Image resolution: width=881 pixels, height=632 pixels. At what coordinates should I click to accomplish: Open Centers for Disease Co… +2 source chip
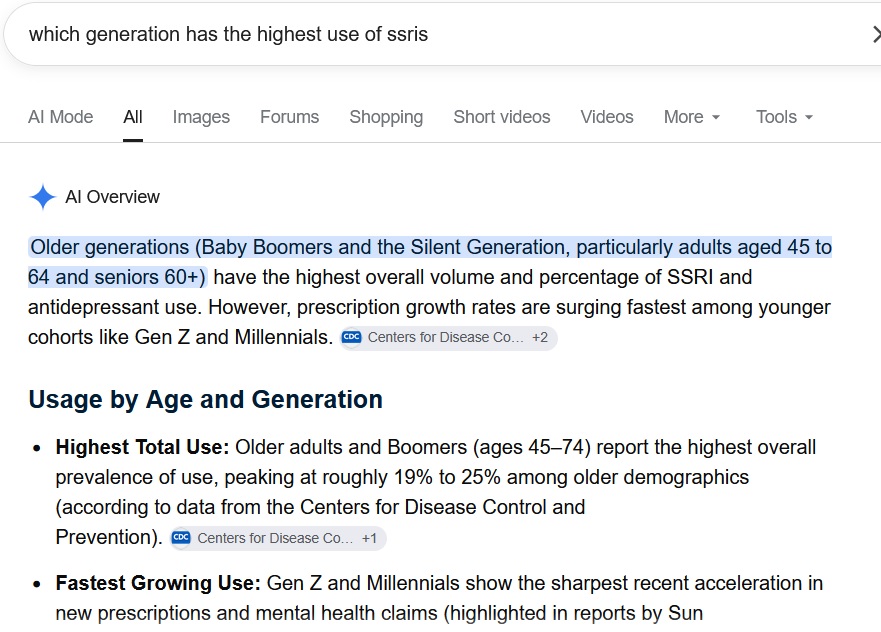coord(448,338)
